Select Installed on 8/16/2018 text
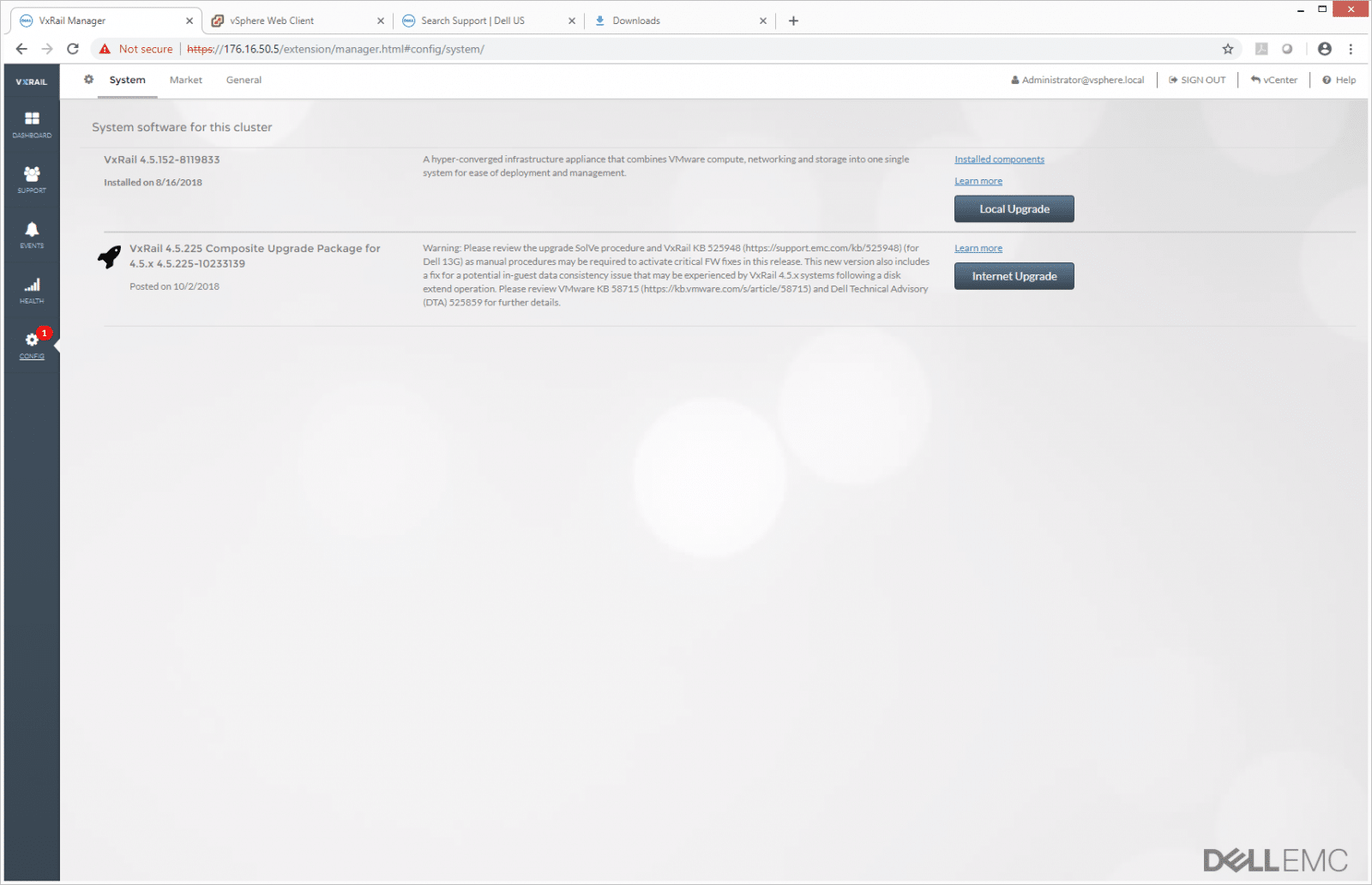1372x885 pixels. pos(153,182)
